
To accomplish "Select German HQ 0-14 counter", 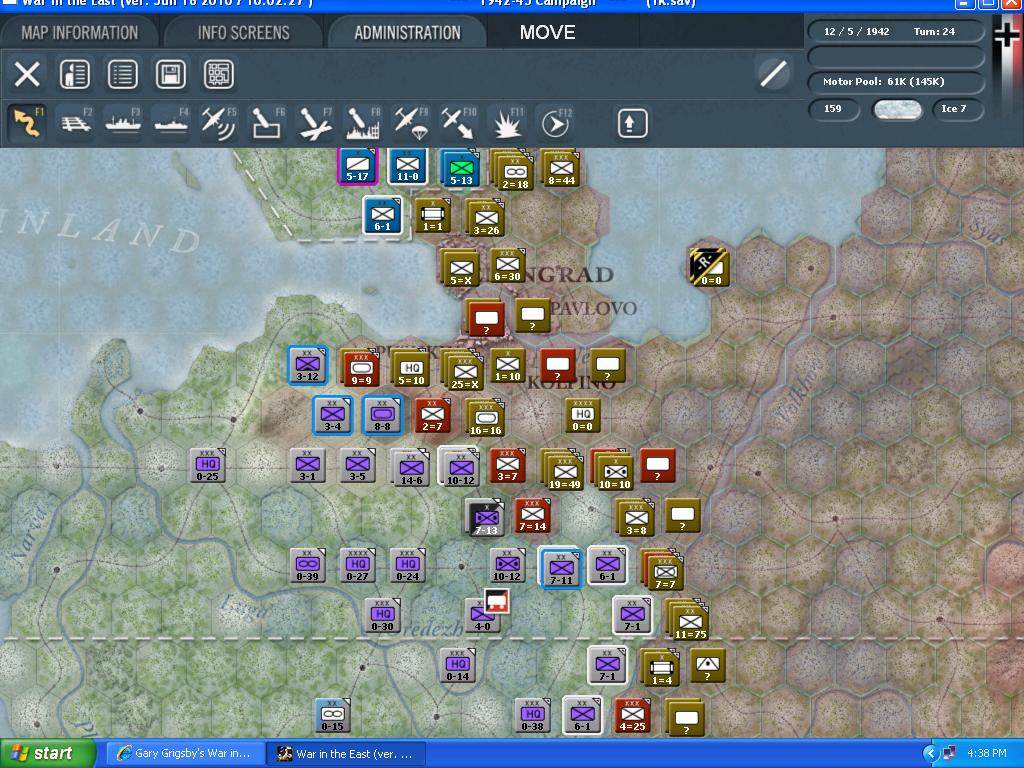I will pos(458,666).
